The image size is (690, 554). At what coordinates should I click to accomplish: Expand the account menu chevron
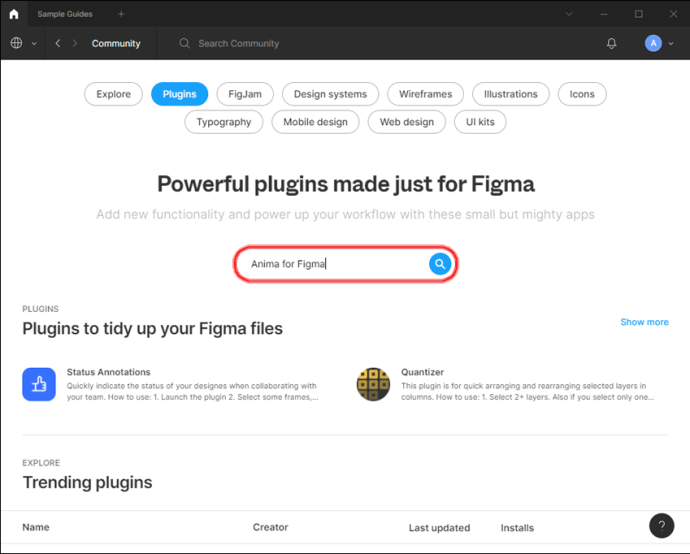(x=671, y=44)
